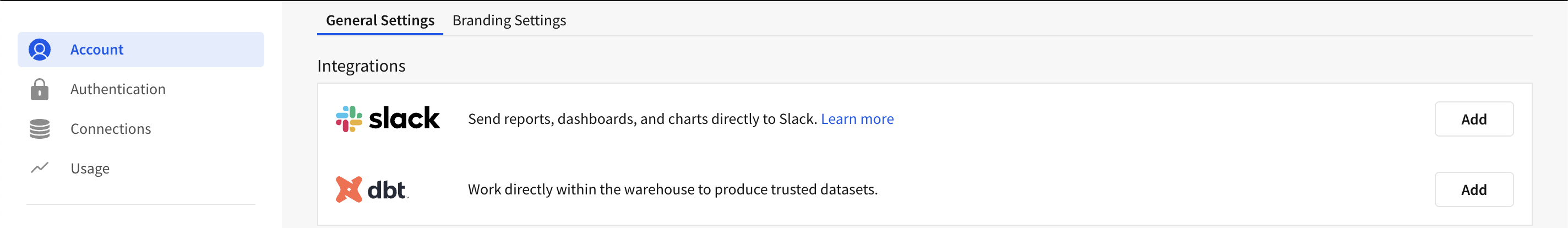
Task: Click the multicolor Slack hash logo icon
Action: [349, 119]
